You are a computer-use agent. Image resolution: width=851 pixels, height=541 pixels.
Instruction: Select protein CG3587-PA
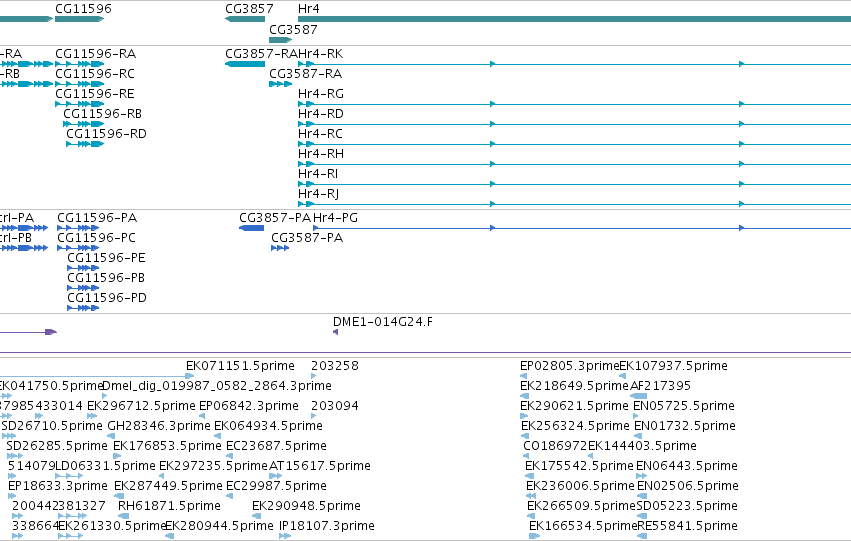307,238
